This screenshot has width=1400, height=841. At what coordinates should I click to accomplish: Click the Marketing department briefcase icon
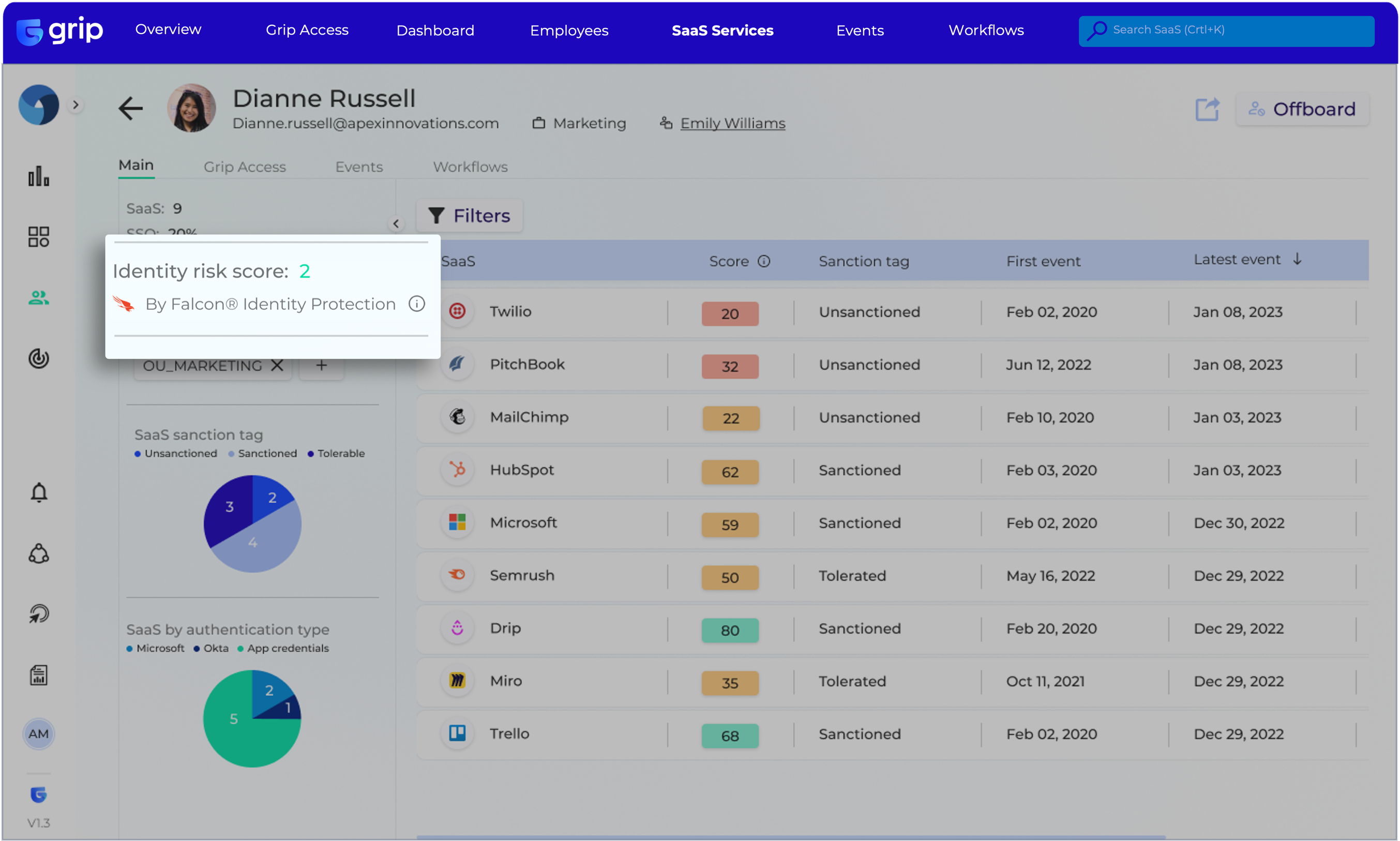pyautogui.click(x=539, y=123)
